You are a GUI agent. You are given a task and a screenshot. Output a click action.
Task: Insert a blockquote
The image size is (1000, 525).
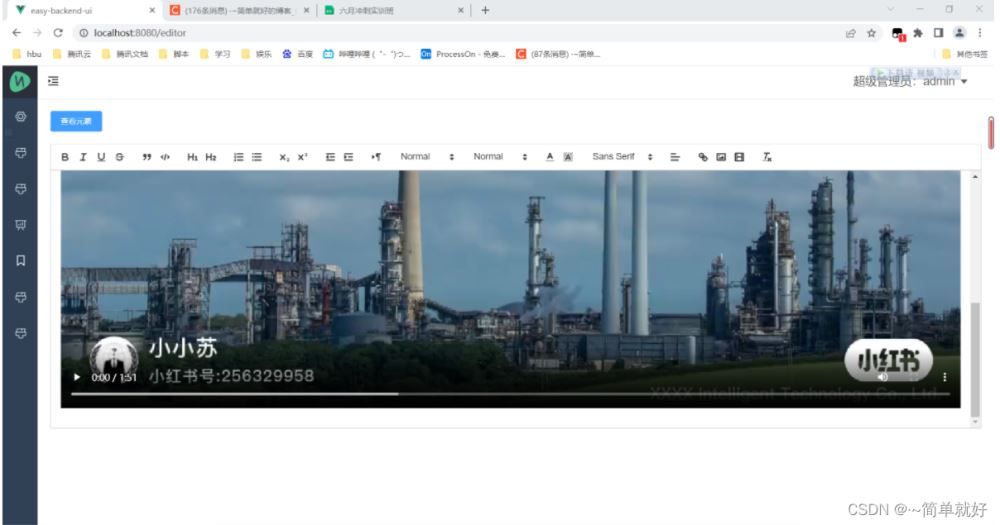point(147,157)
